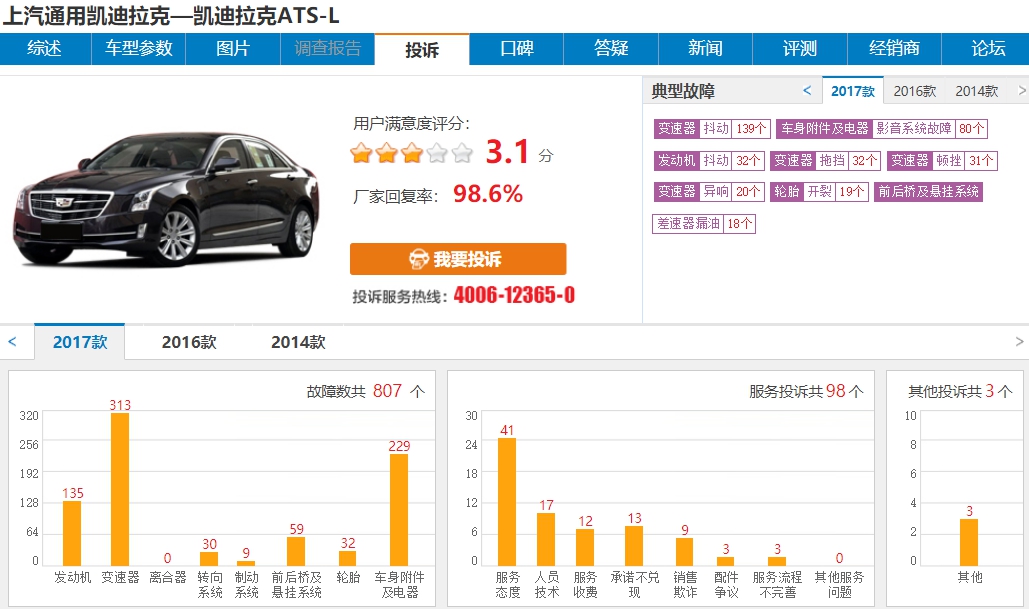Click the 服务收费 bar showing 12
The width and height of the screenshot is (1029, 609).
tap(585, 547)
